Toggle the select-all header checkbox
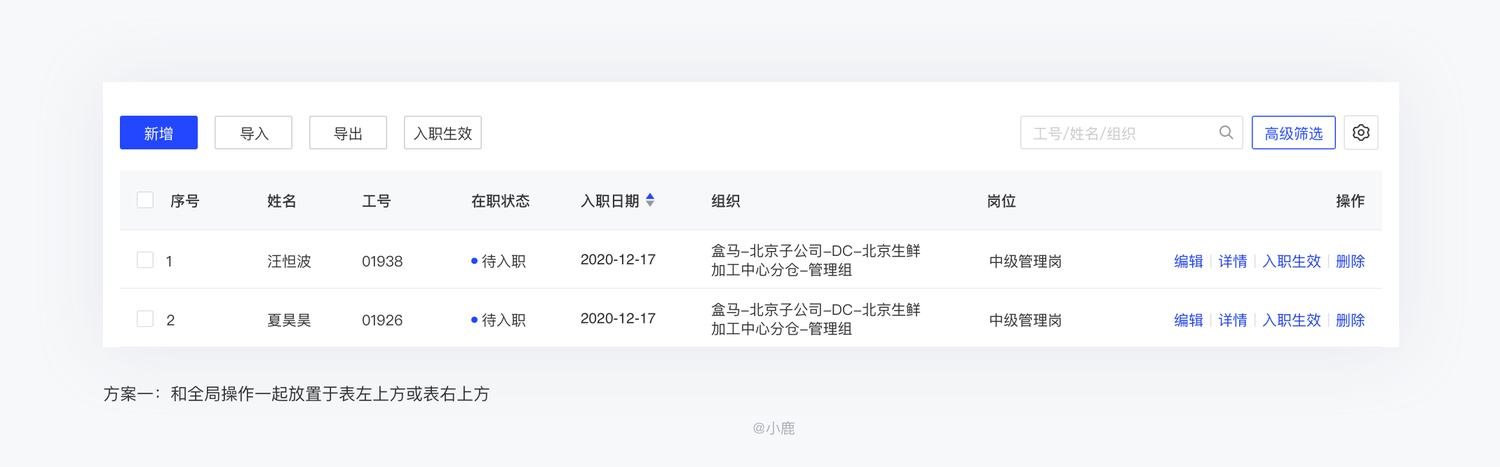Viewport: 1500px width, 467px height. tap(145, 200)
